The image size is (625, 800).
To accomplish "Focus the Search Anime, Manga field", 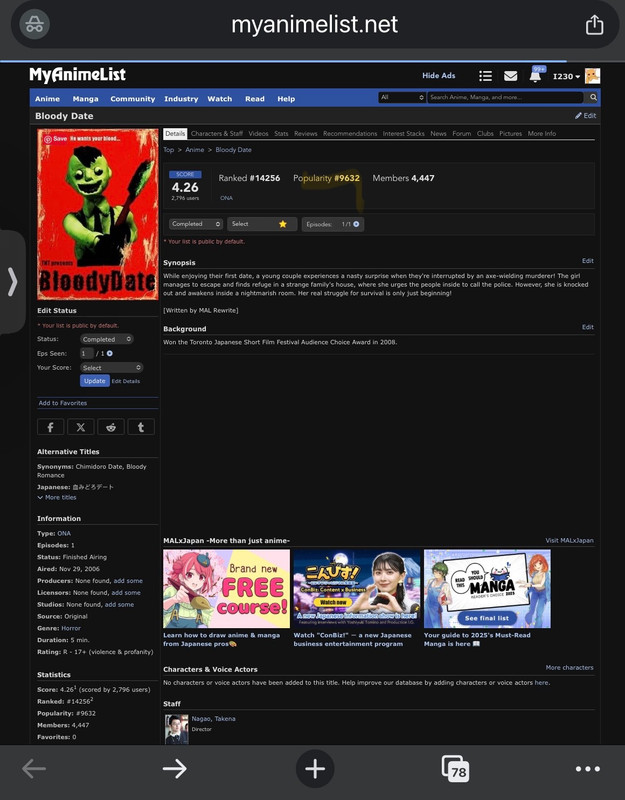I will [x=505, y=97].
